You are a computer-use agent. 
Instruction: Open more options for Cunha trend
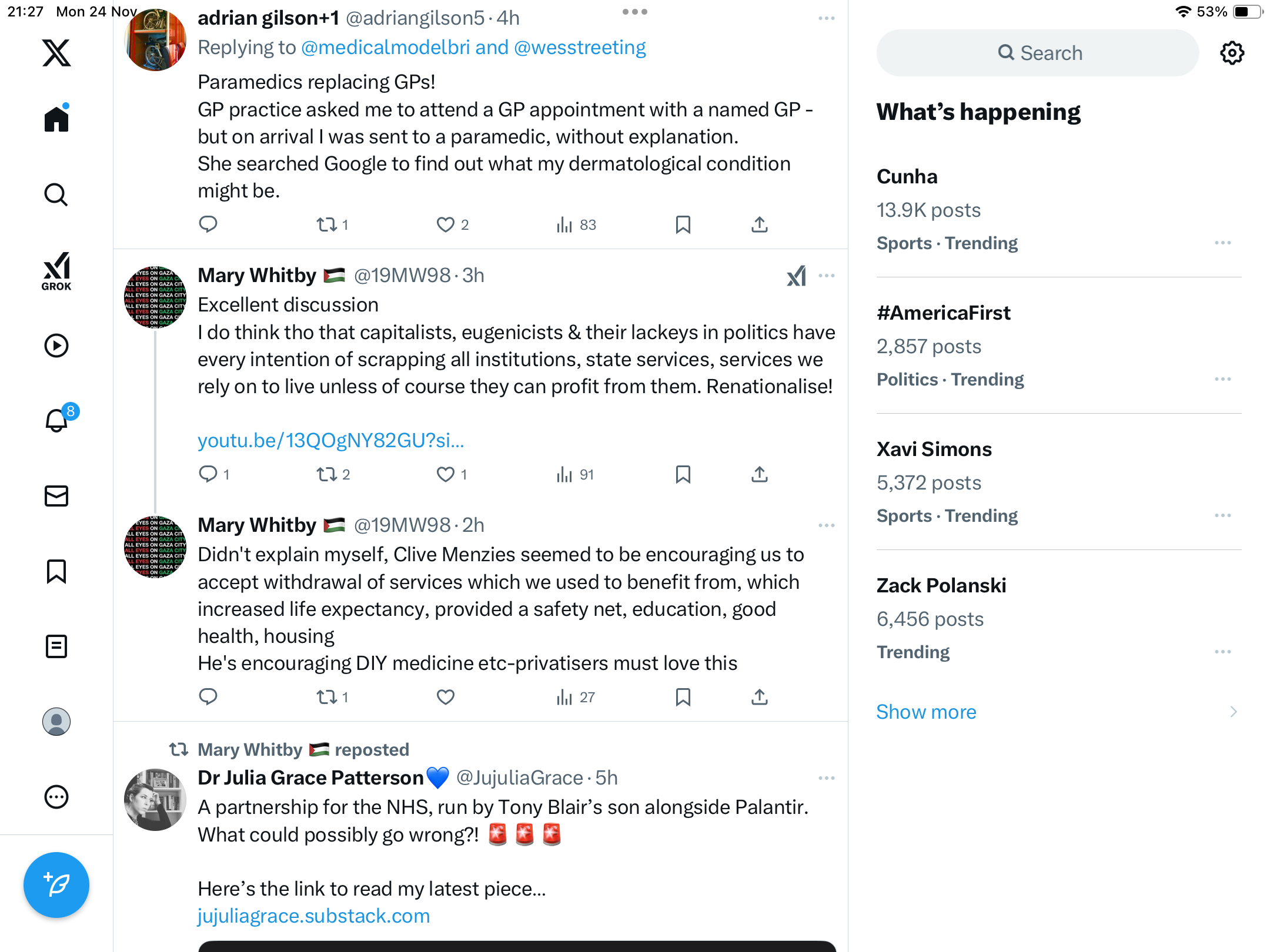1222,243
